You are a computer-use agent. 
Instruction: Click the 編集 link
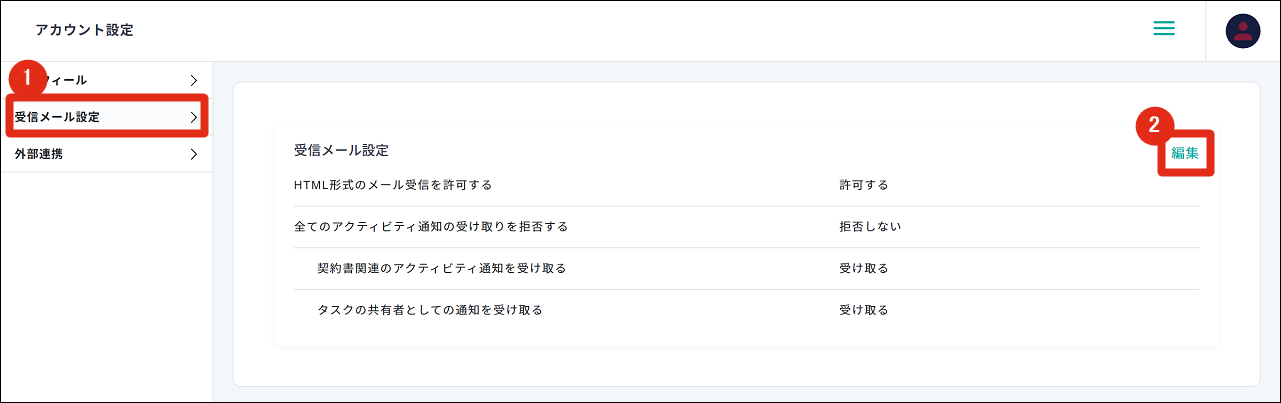click(x=1185, y=153)
